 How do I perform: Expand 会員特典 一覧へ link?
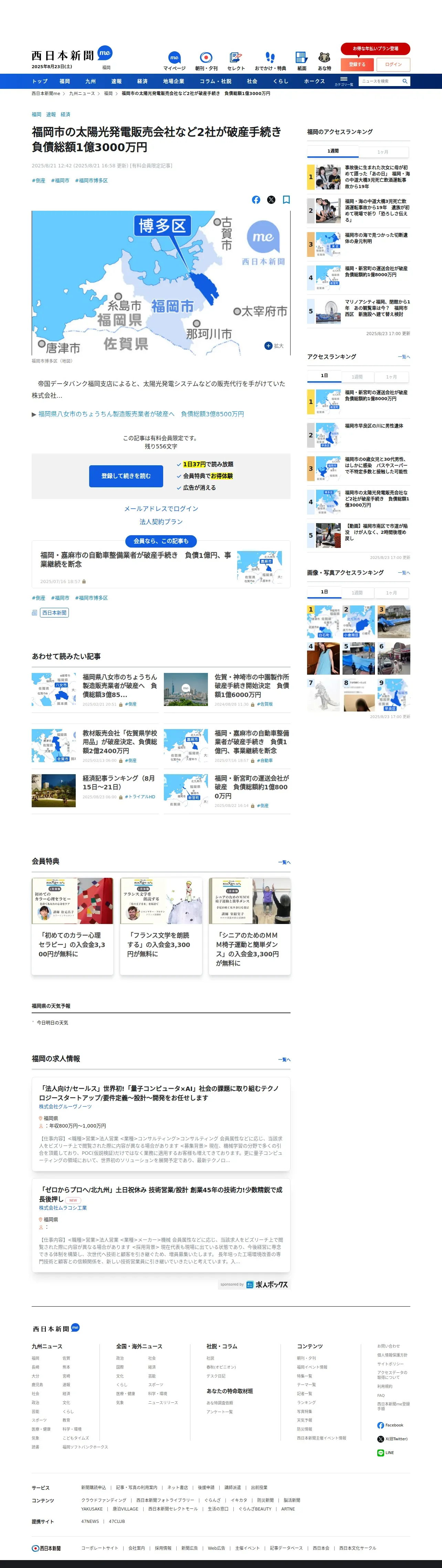click(x=284, y=862)
